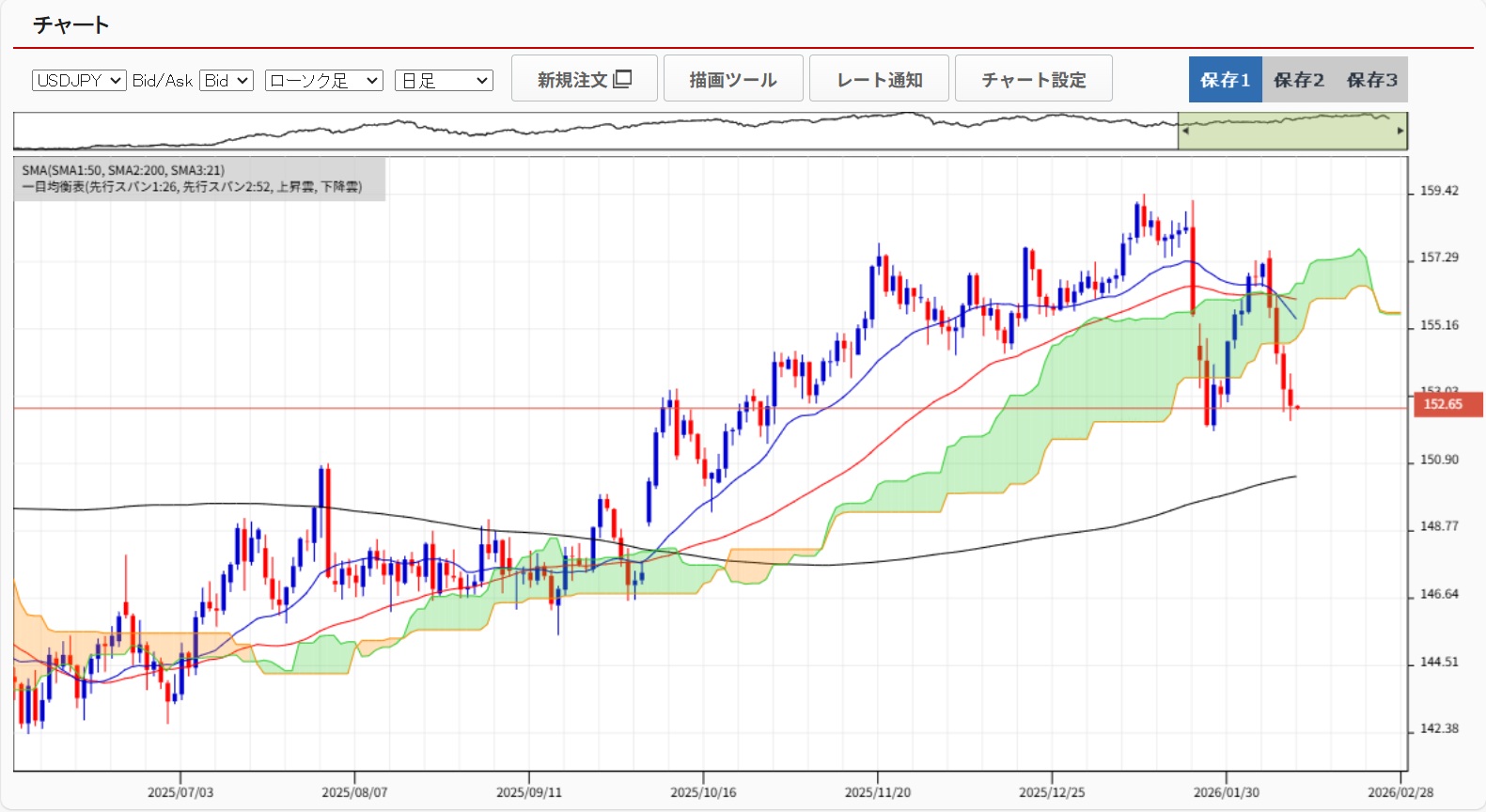Click the new-order popup window icon
The image size is (1486, 812).
coord(622,79)
